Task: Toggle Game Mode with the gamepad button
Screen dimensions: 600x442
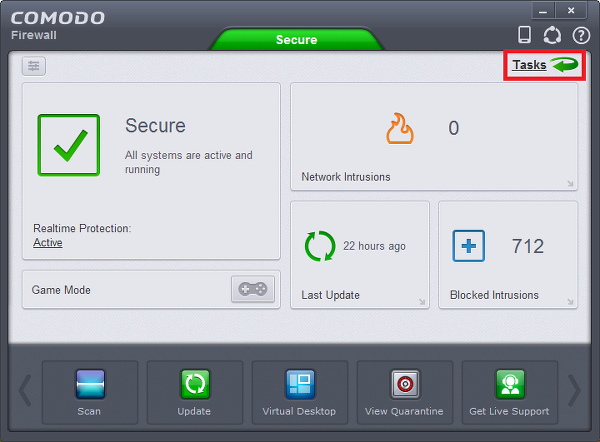Action: (x=253, y=289)
